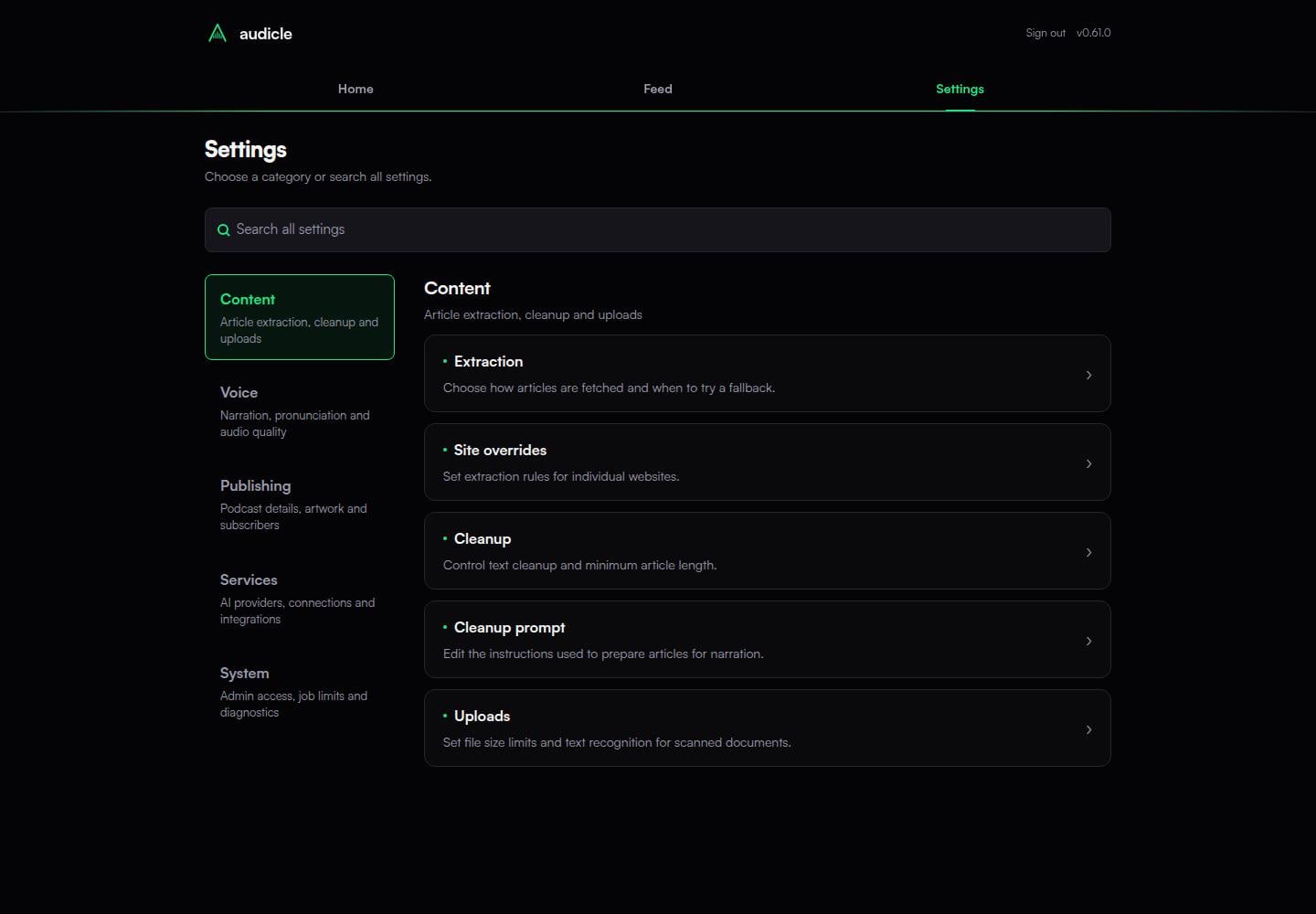
Task: Click the search magnifier icon
Action: pos(223,230)
